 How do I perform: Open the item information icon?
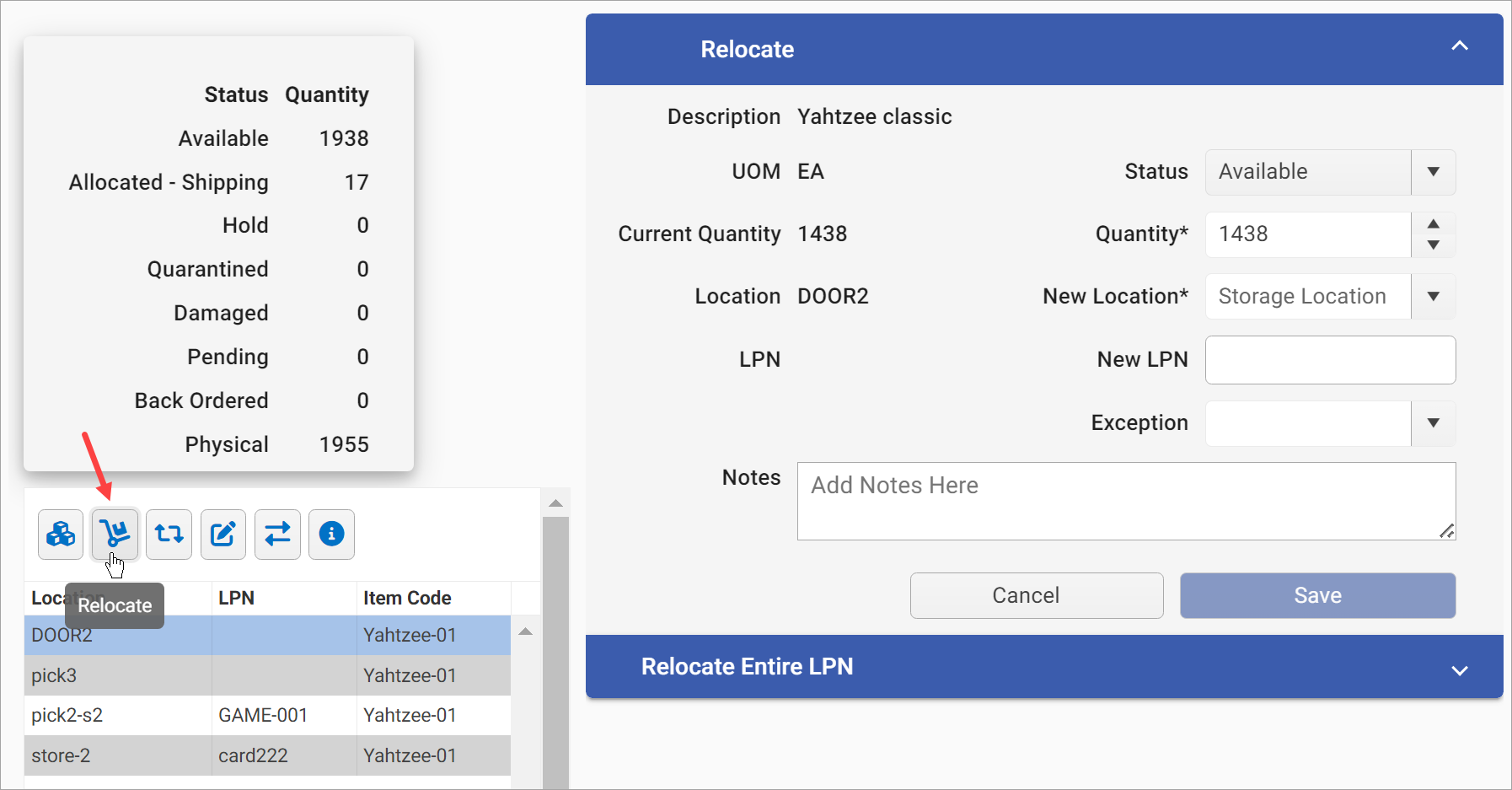[x=331, y=534]
